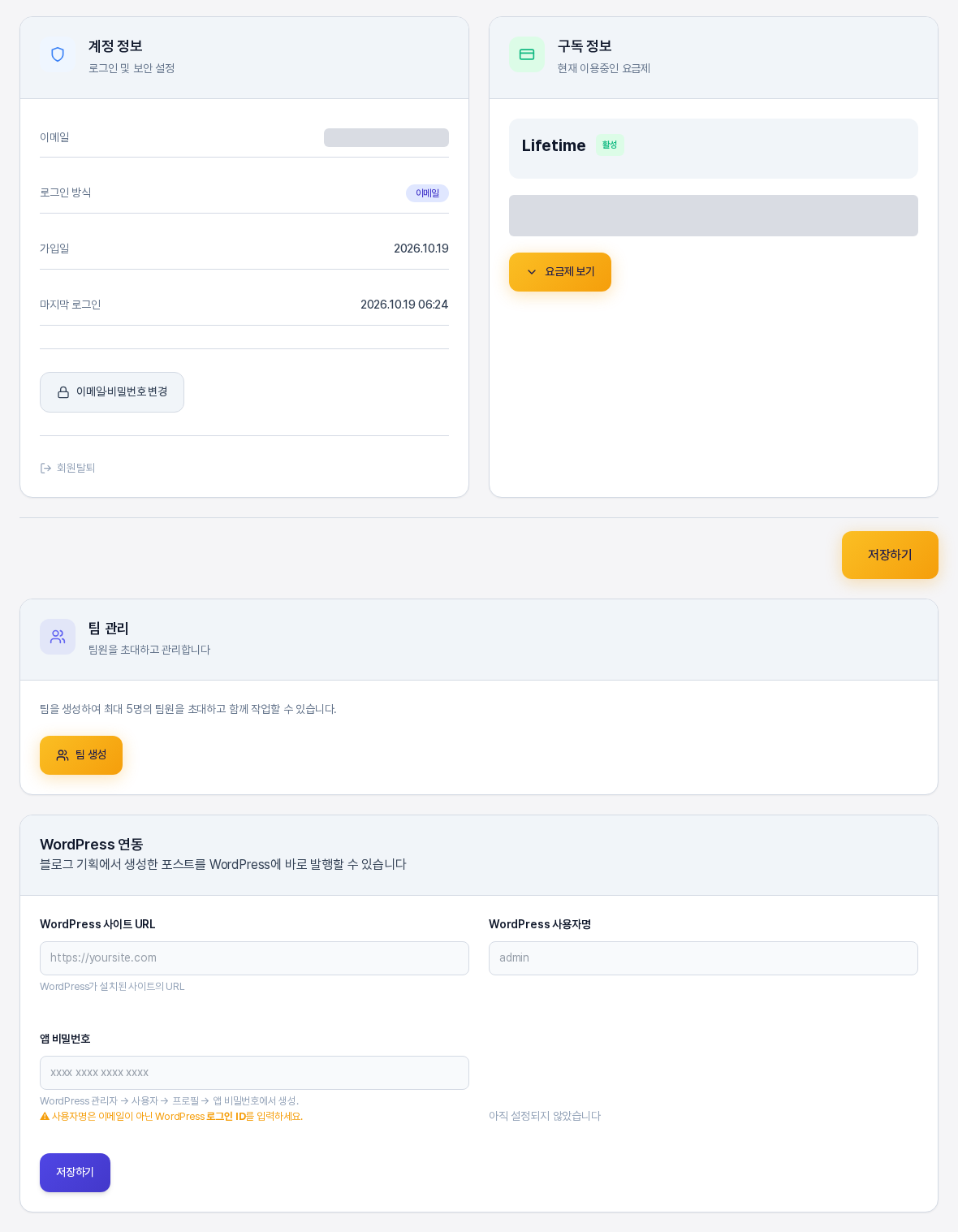Click the 이메일 login method badge
Viewport: 958px width, 1232px height.
tap(427, 193)
